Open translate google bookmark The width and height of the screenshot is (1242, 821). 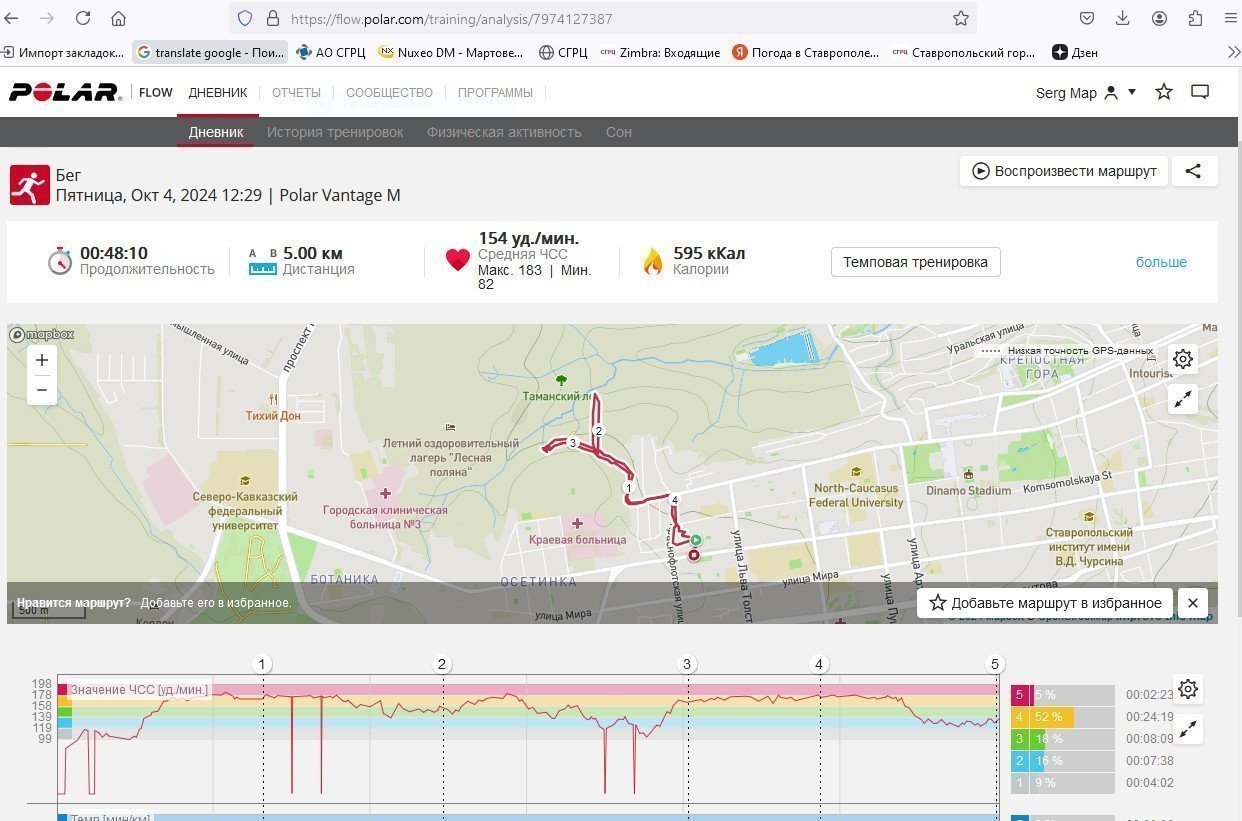211,52
